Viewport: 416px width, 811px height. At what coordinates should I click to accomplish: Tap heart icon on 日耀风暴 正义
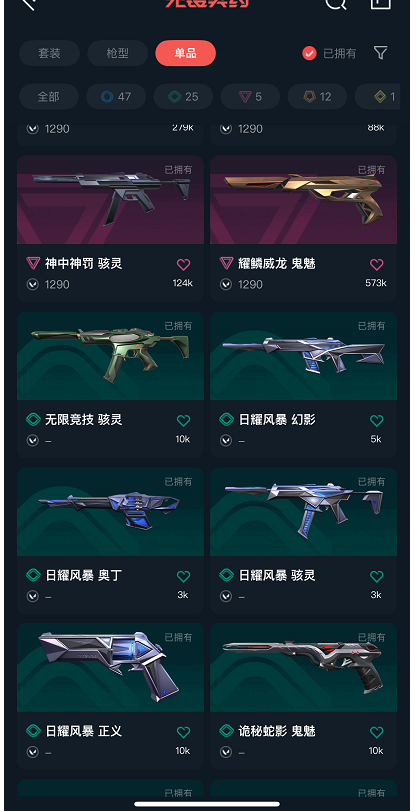pyautogui.click(x=183, y=732)
